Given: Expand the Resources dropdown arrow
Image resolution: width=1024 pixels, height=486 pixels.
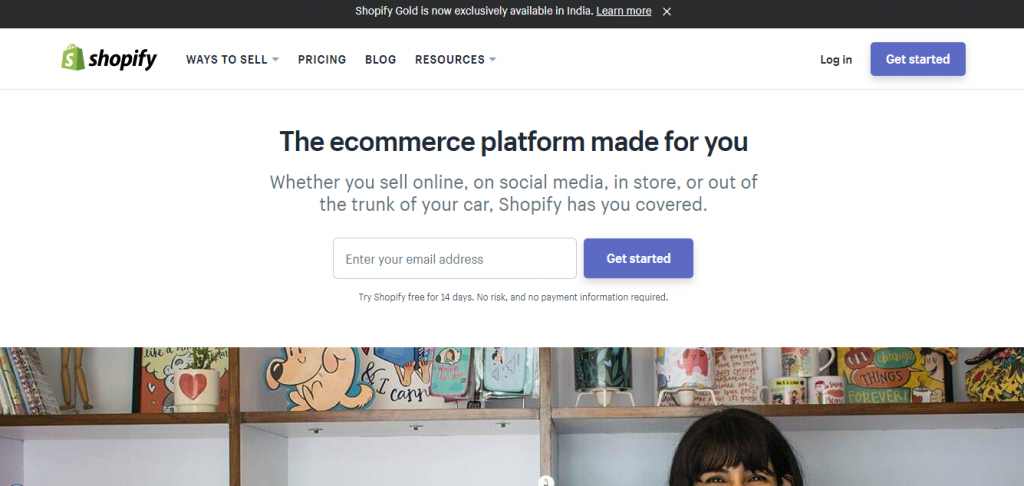Looking at the screenshot, I should (x=492, y=60).
